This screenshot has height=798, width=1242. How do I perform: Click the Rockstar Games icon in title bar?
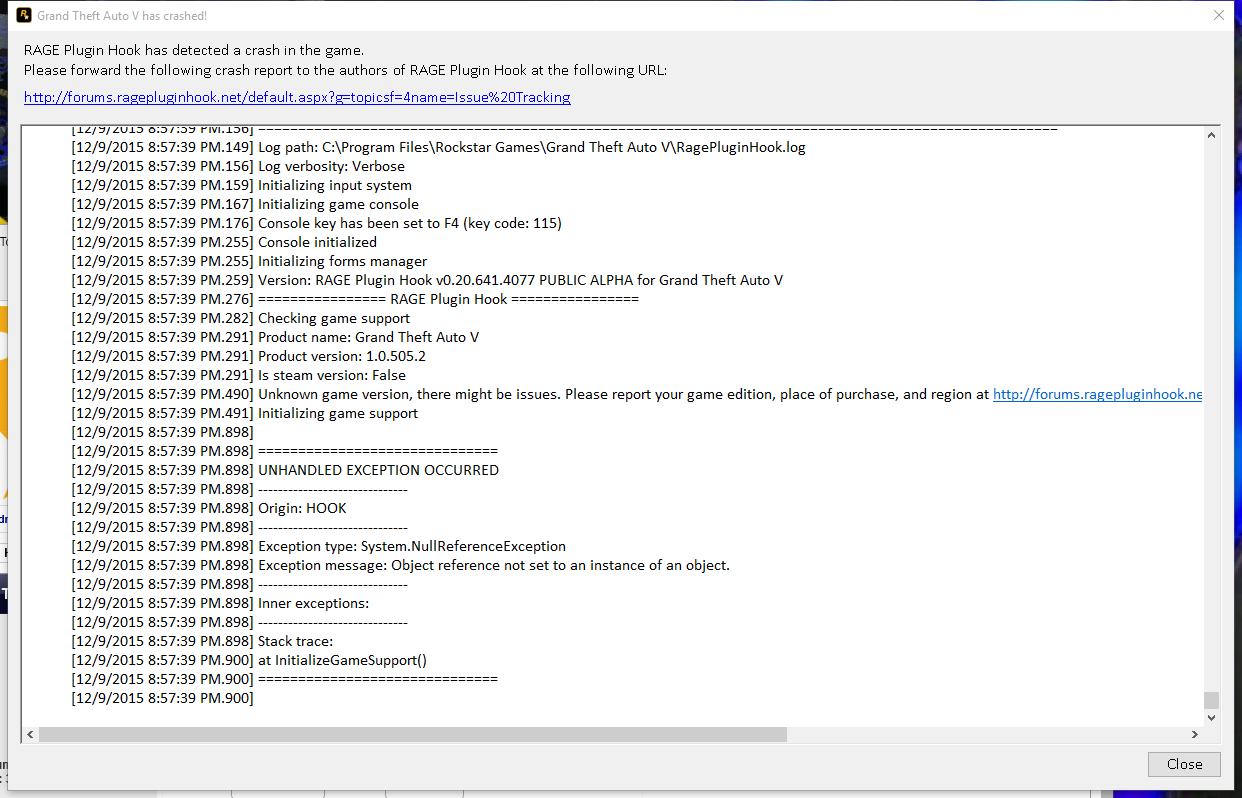[x=20, y=15]
